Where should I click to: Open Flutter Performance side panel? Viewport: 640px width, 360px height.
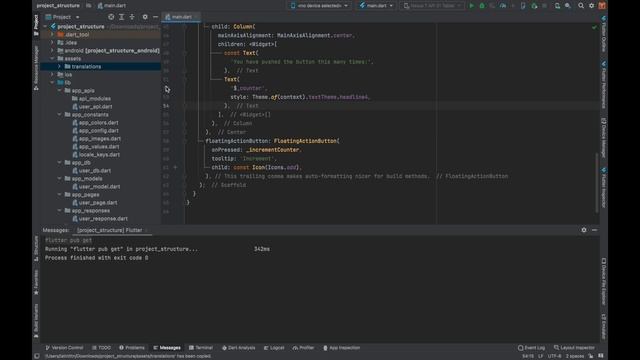click(x=603, y=84)
